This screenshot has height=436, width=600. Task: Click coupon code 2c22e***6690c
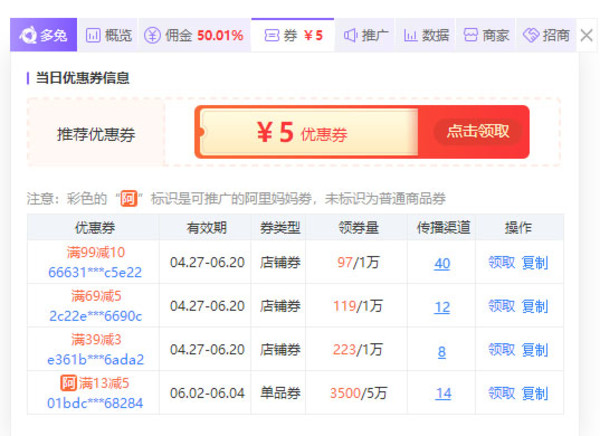pos(96,316)
